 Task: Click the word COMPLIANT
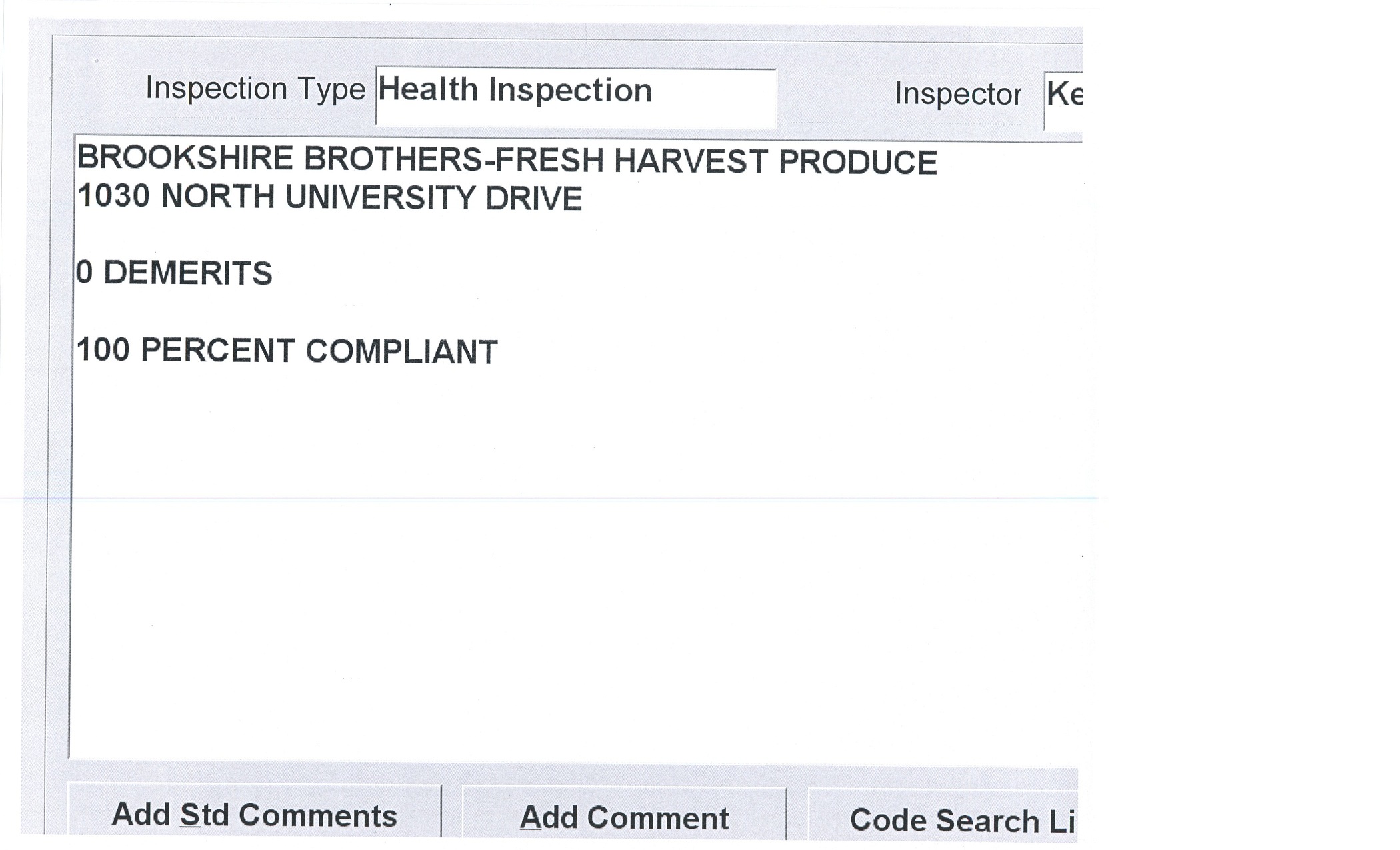401,352
